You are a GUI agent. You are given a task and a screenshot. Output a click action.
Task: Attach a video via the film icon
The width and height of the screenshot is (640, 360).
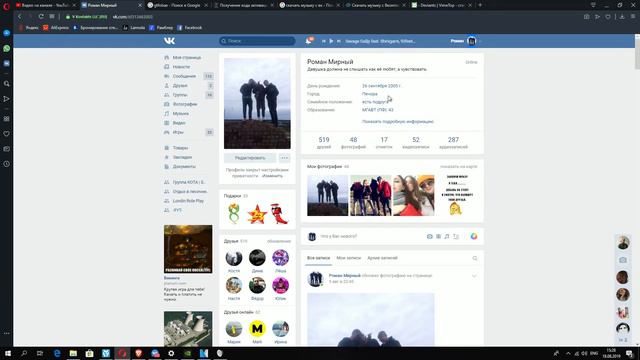(x=438, y=236)
